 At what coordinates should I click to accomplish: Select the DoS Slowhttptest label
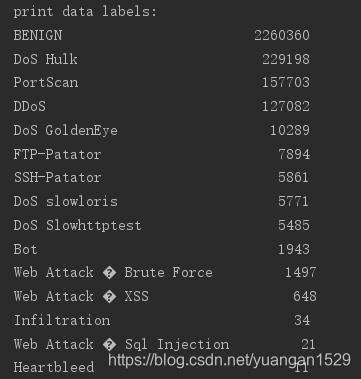[x=78, y=225]
